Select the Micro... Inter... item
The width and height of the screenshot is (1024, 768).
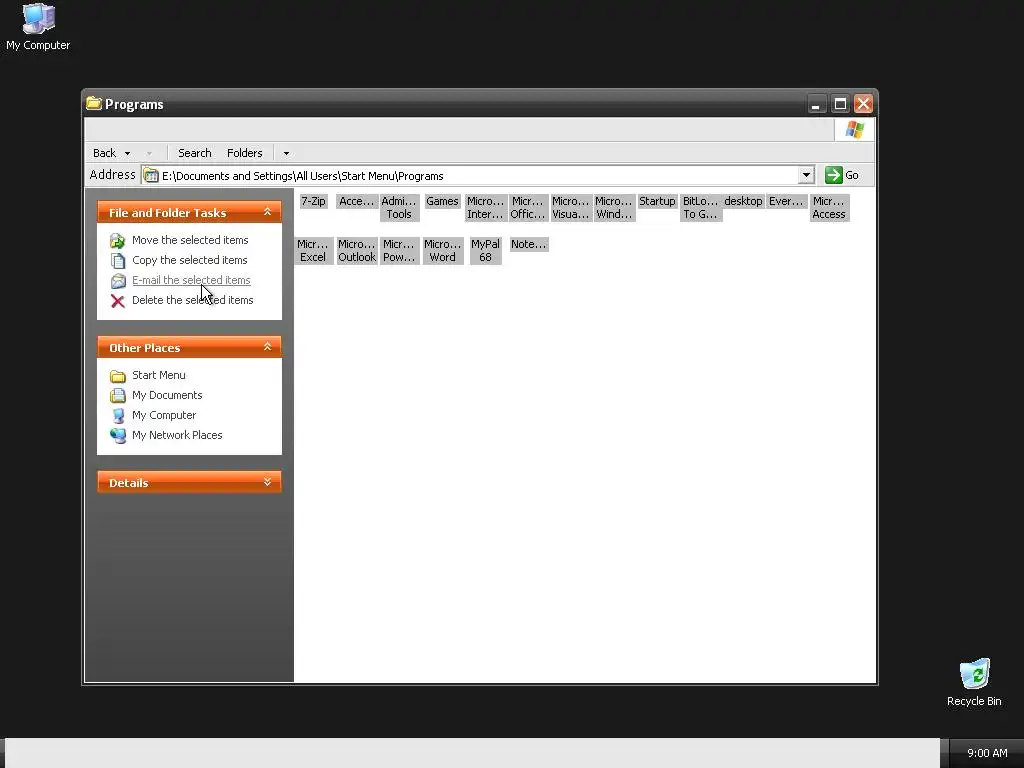pyautogui.click(x=485, y=208)
